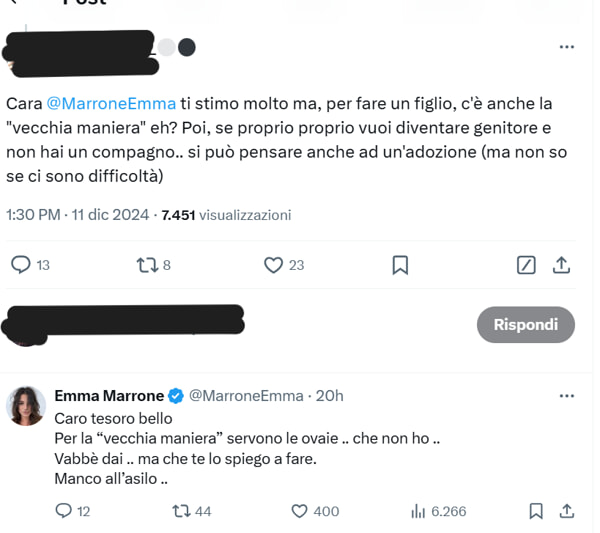Click the square slash icon on main post

(x=527, y=265)
